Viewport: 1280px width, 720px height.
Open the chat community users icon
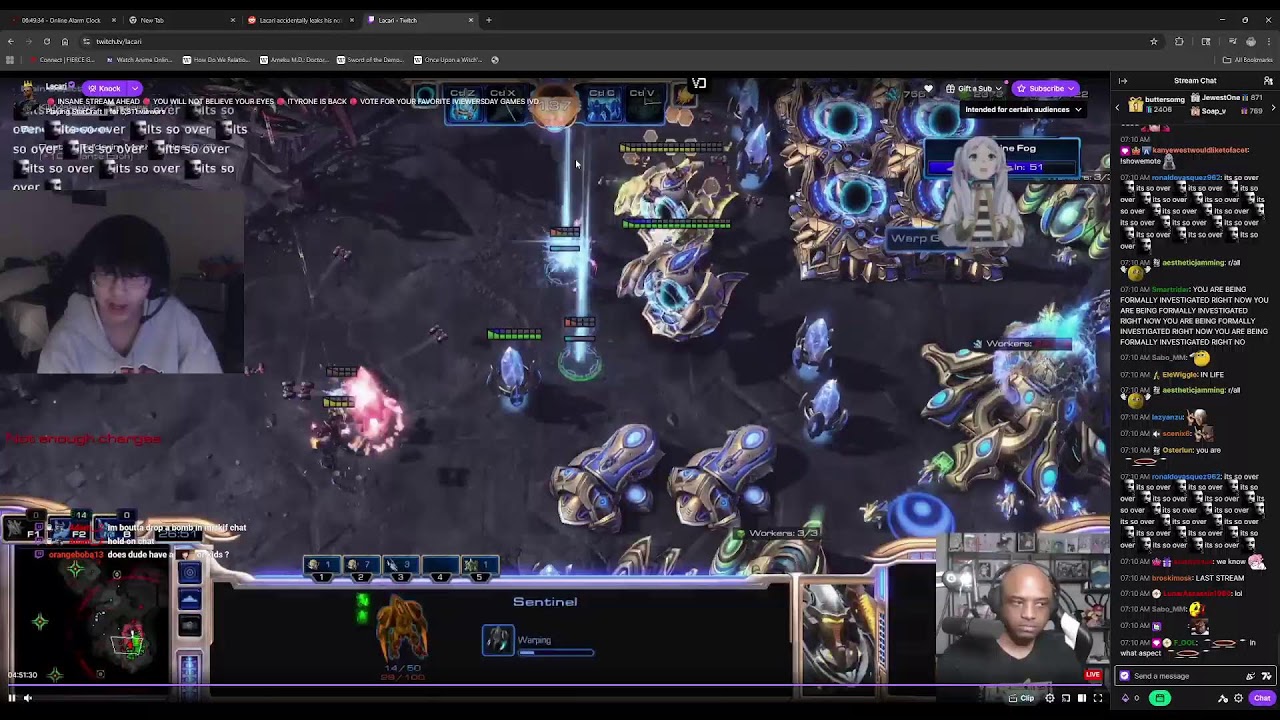(1268, 81)
